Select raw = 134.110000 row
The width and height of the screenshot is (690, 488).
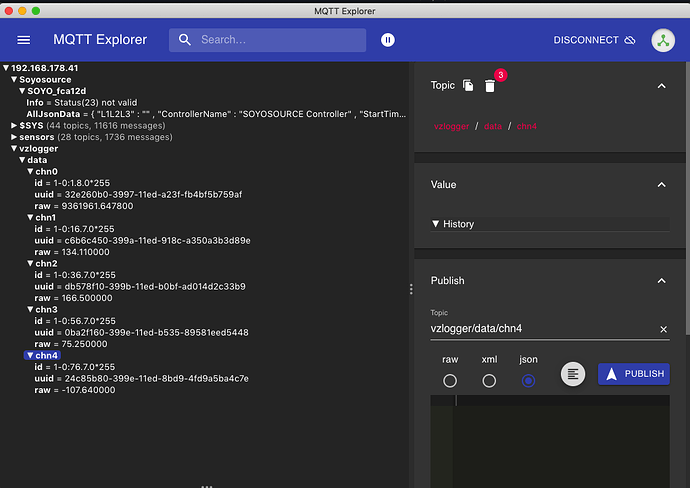coord(72,252)
